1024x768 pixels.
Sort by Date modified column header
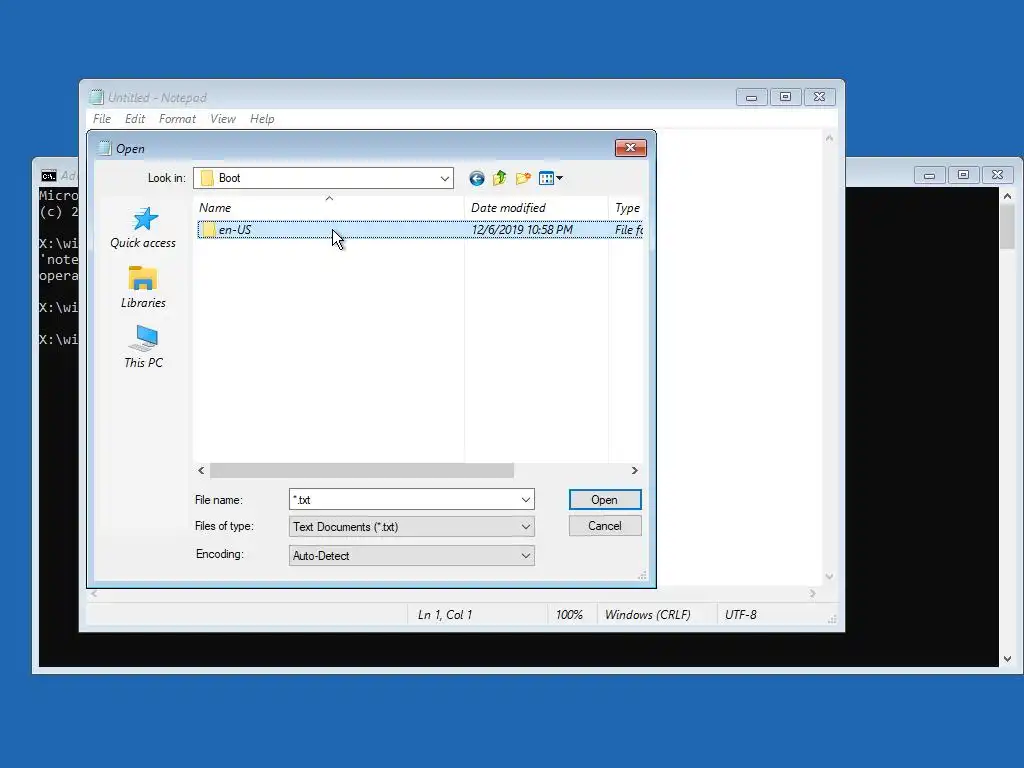coord(536,208)
